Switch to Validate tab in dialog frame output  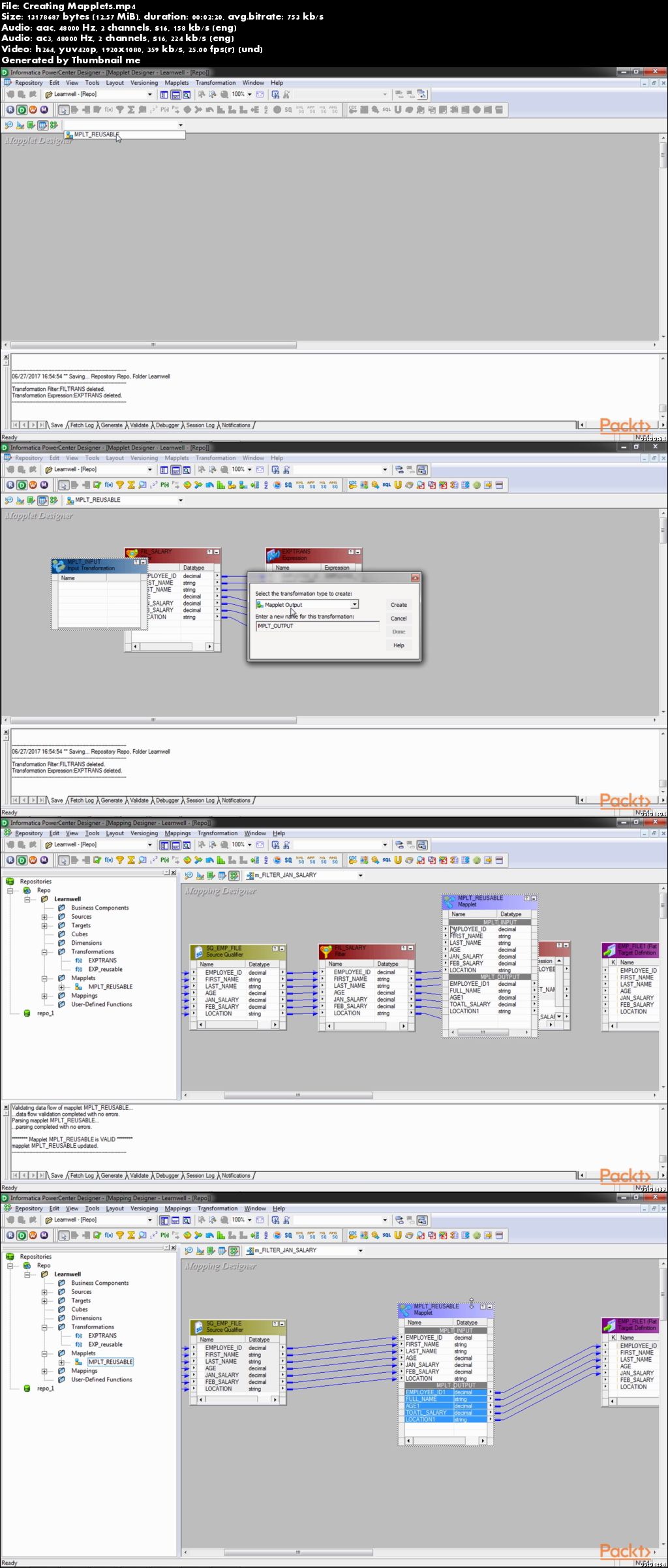[x=139, y=800]
